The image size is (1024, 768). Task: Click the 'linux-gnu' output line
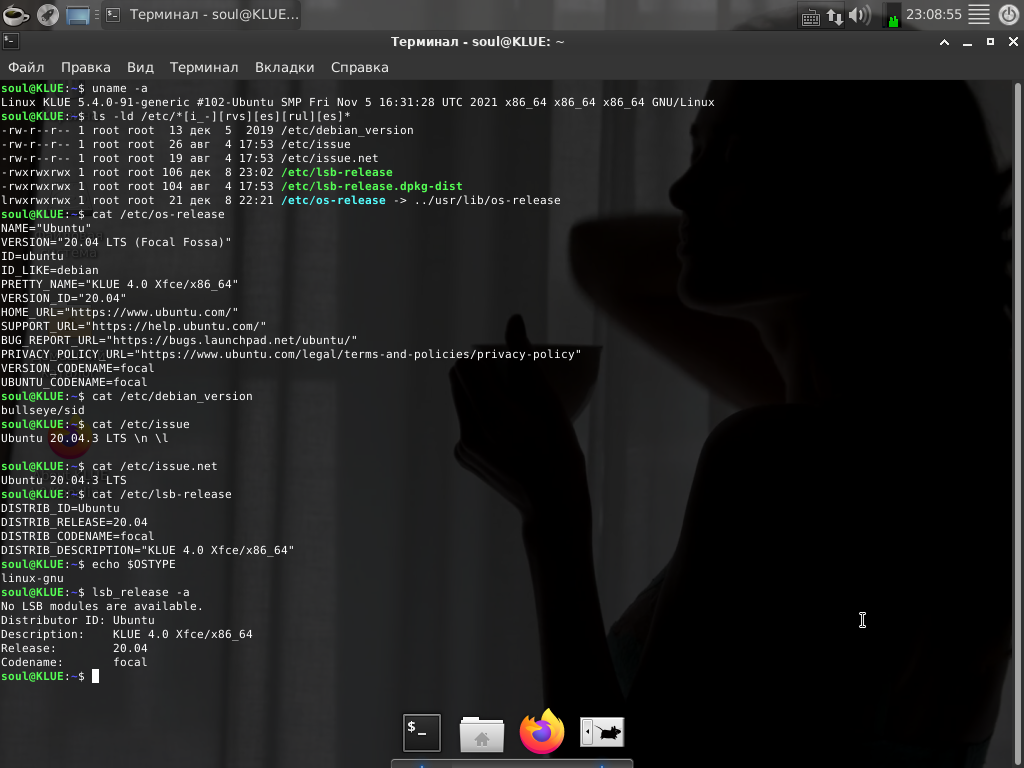[32, 579]
